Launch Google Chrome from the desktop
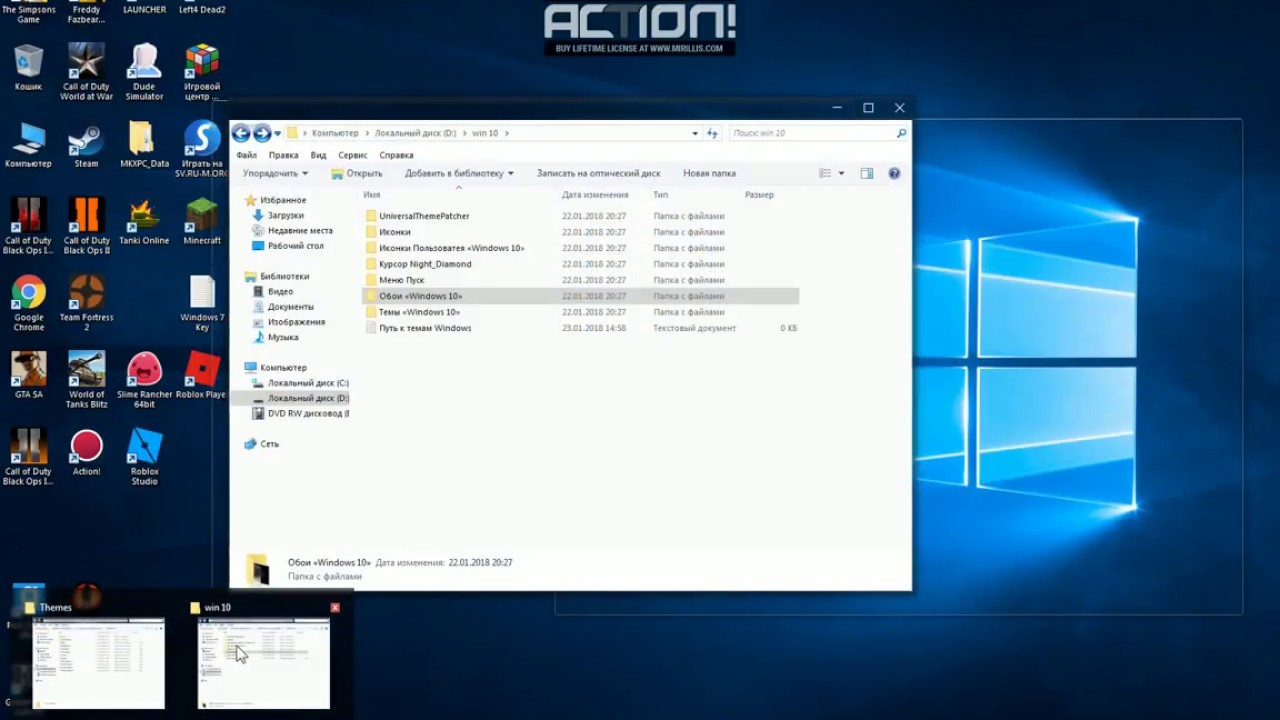 coord(29,303)
